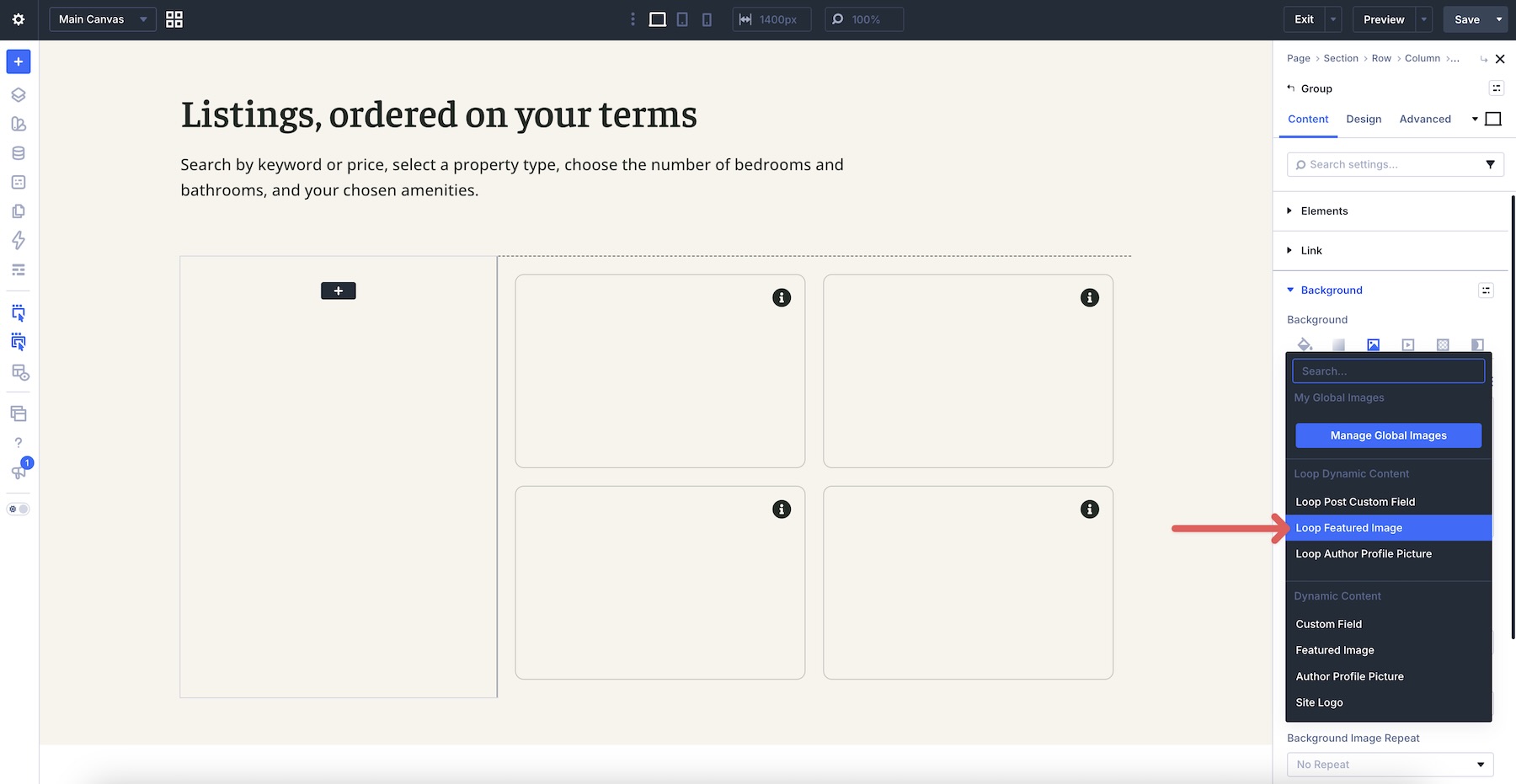Open the canvas grid view icon
The width and height of the screenshot is (1516, 784).
pos(174,19)
